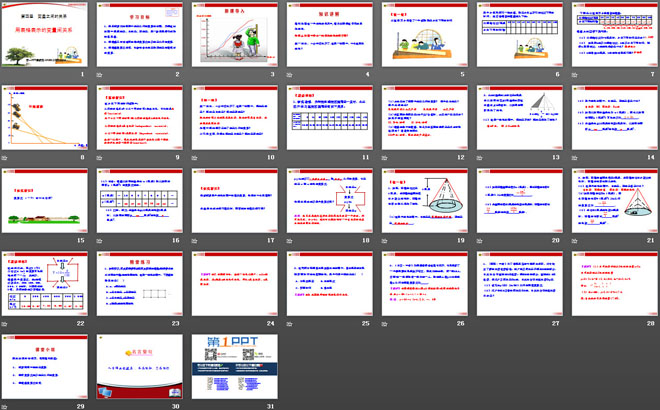The width and height of the screenshot is (660, 410).
Task: Select slide 2 learning objectives thumbnail
Action: 140,35
